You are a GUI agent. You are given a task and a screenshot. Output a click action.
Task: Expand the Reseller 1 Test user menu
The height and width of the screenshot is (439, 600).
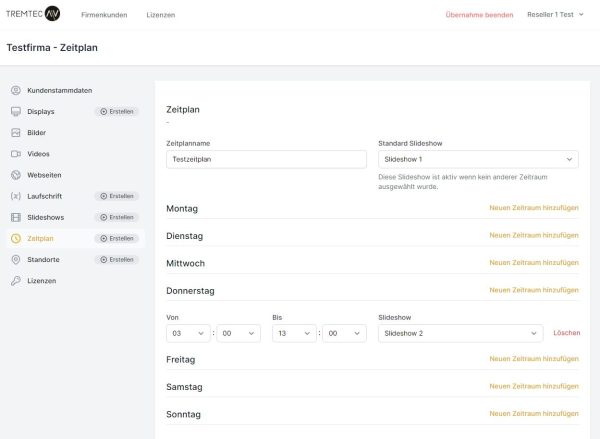(556, 15)
